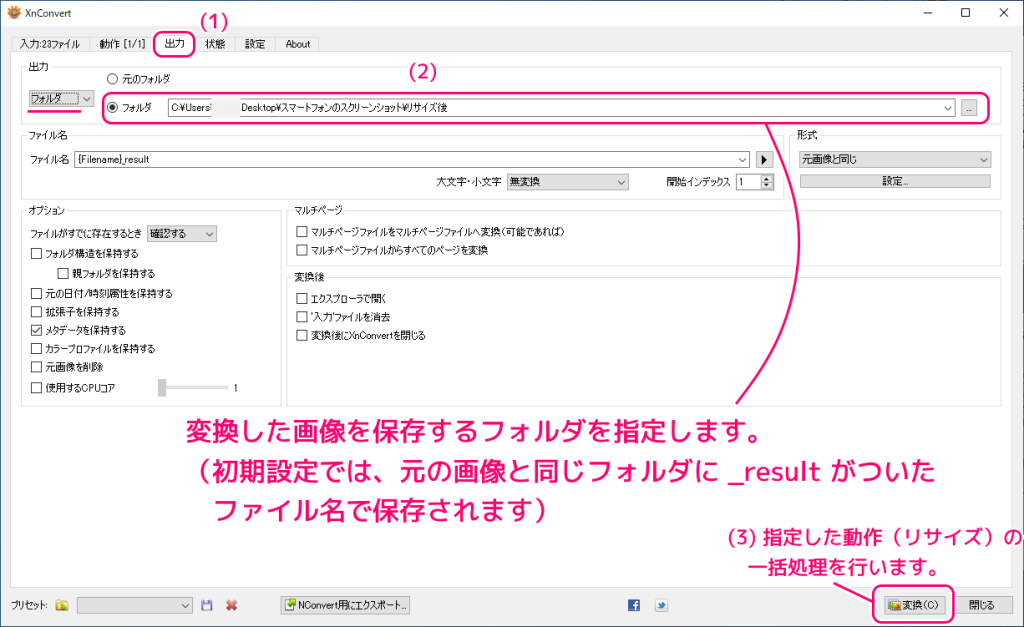Select the 元のフォルダ radio button
Viewport: 1024px width, 627px height.
[112, 79]
